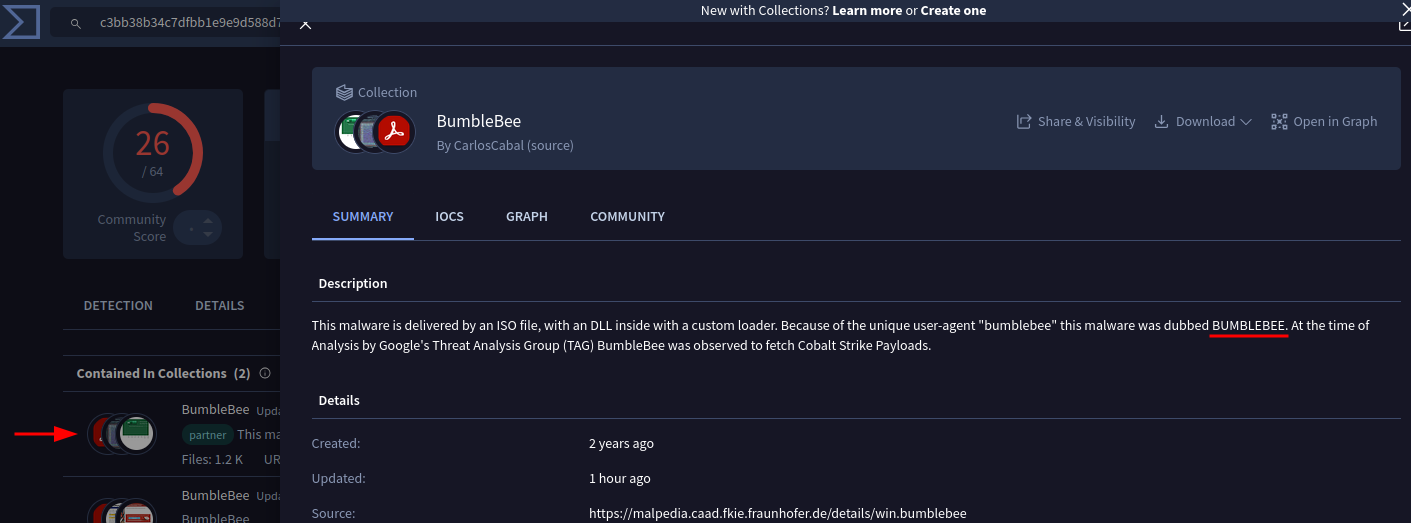Expand the Download dropdown
The height and width of the screenshot is (523, 1411).
[x=1203, y=121]
